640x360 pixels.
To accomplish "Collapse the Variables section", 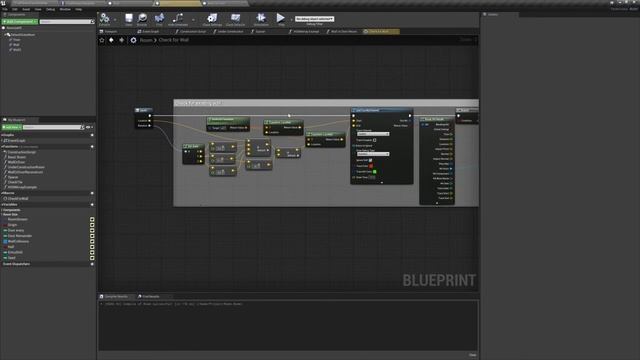I will tap(2, 204).
